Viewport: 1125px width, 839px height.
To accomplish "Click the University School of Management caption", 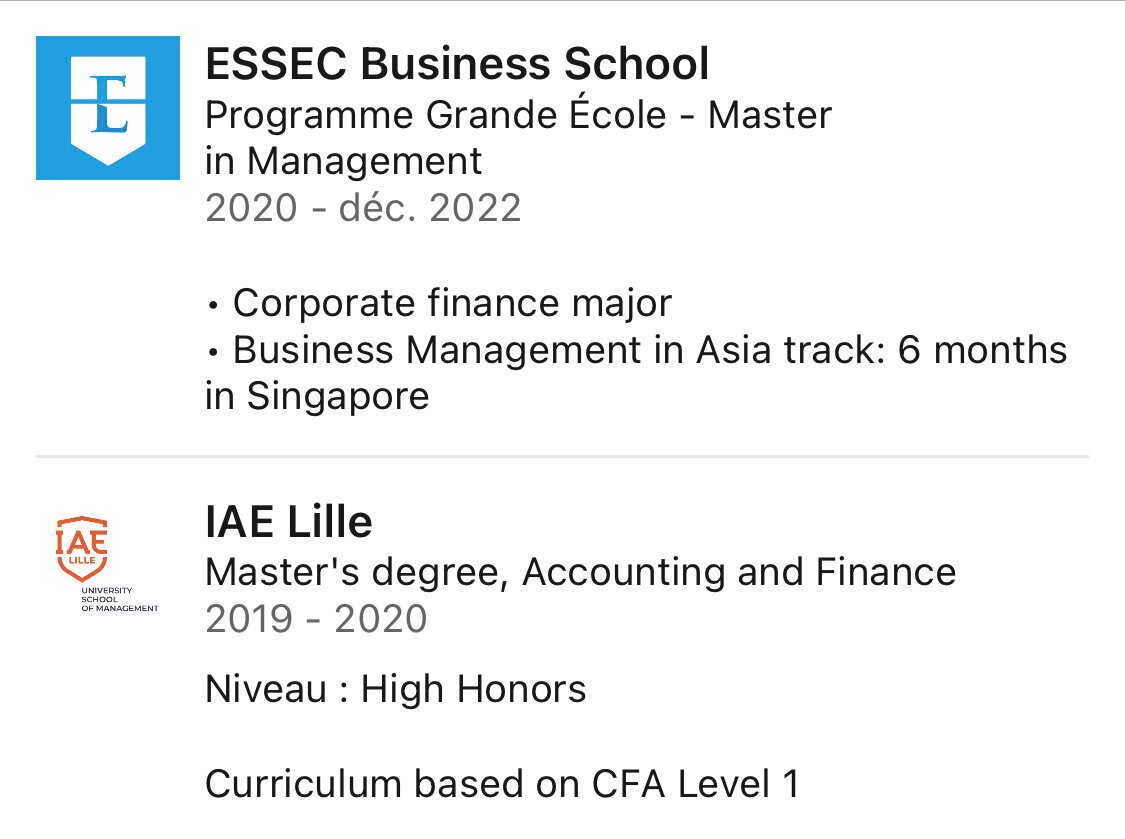I will pos(119,599).
